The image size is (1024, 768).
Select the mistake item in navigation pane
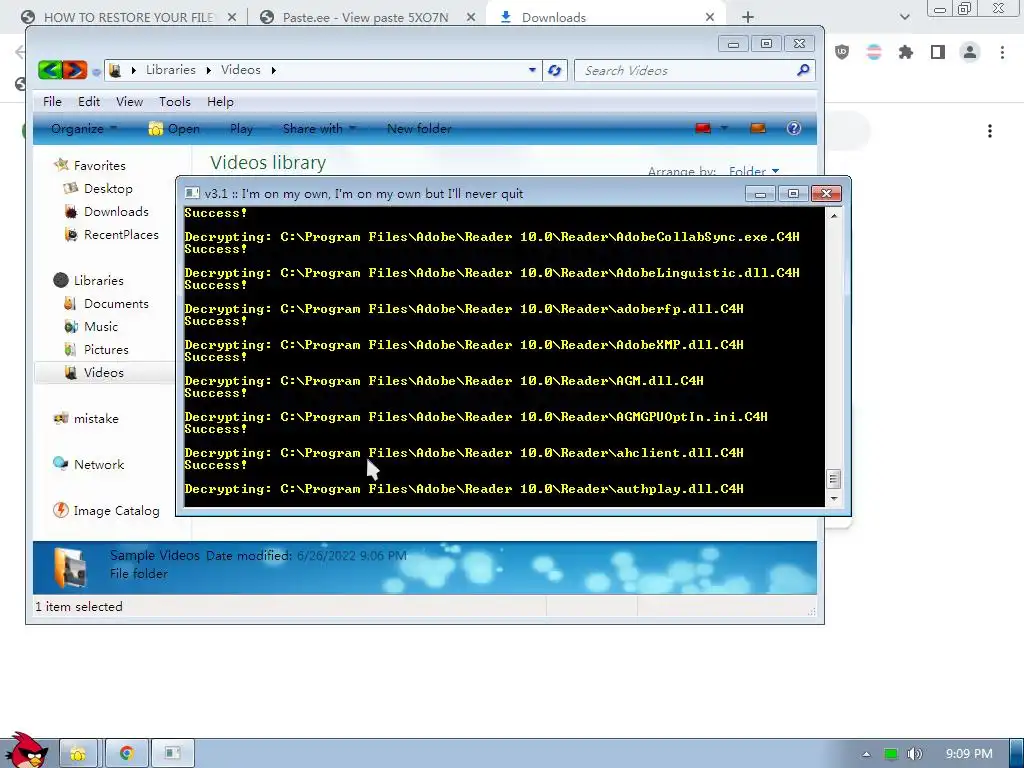point(95,419)
